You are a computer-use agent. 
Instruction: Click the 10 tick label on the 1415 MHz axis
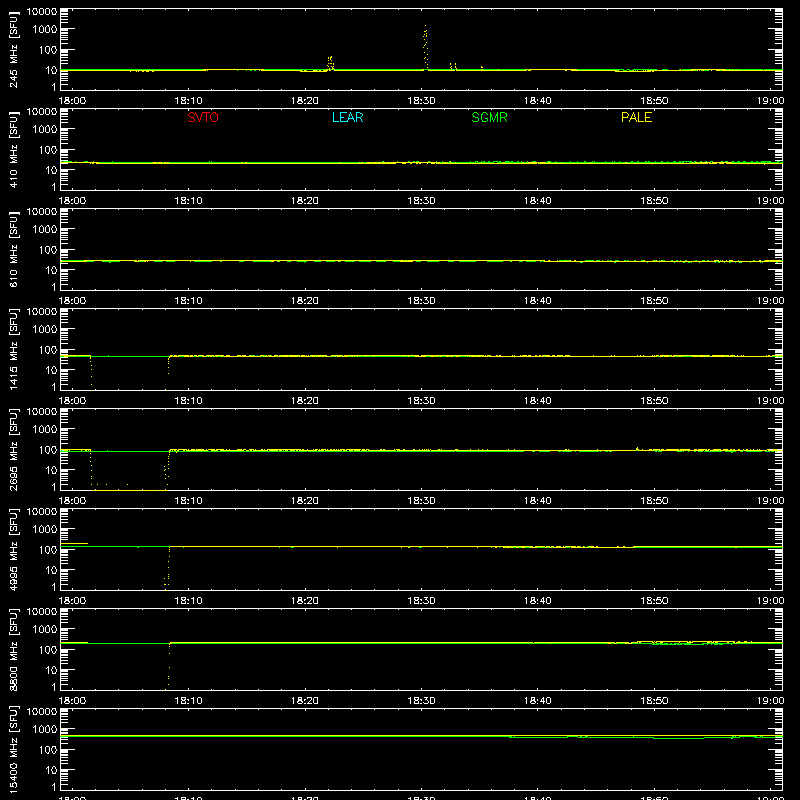(x=51, y=370)
